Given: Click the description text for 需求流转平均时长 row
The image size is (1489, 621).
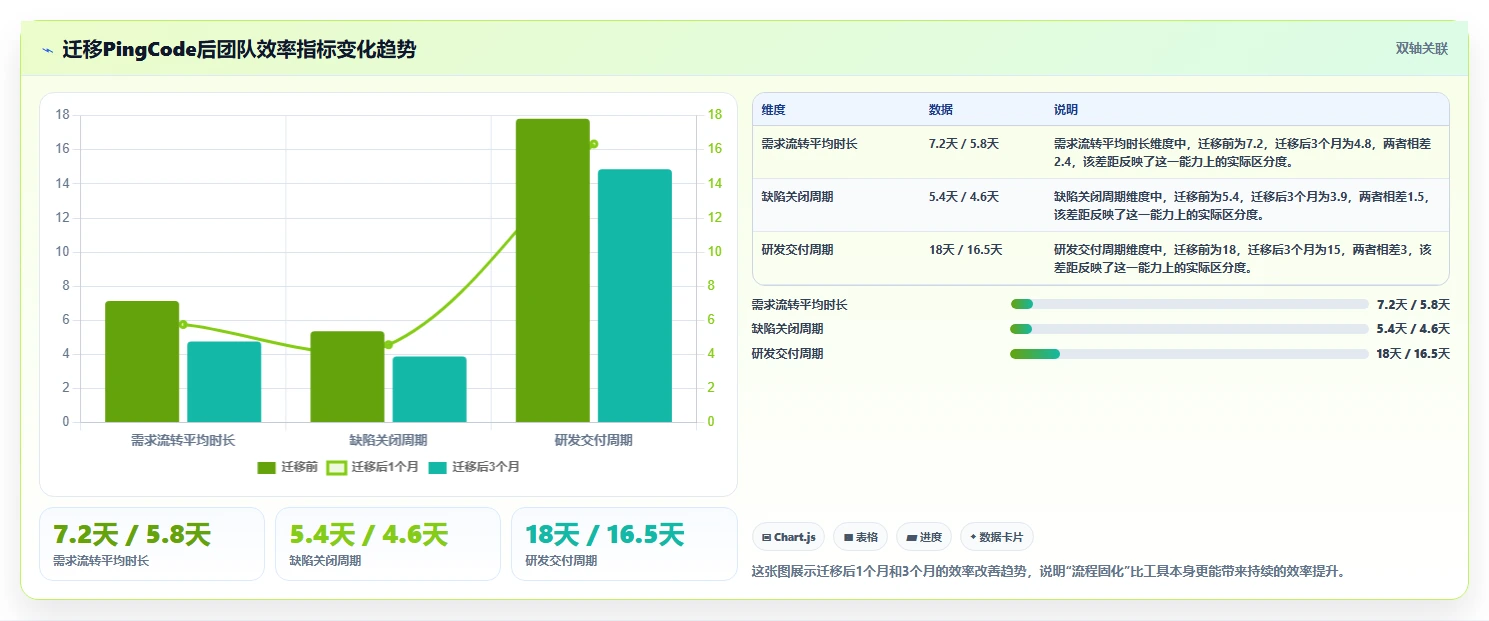Looking at the screenshot, I should pyautogui.click(x=1243, y=152).
